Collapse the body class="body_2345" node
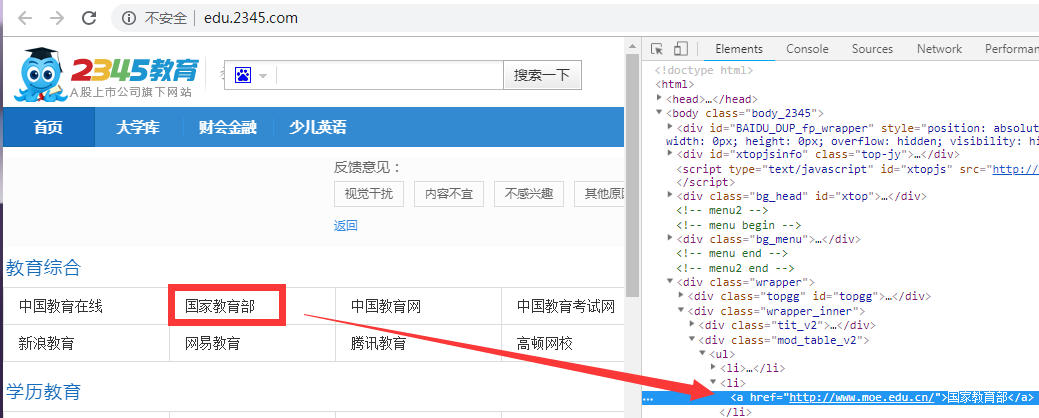 [x=660, y=113]
